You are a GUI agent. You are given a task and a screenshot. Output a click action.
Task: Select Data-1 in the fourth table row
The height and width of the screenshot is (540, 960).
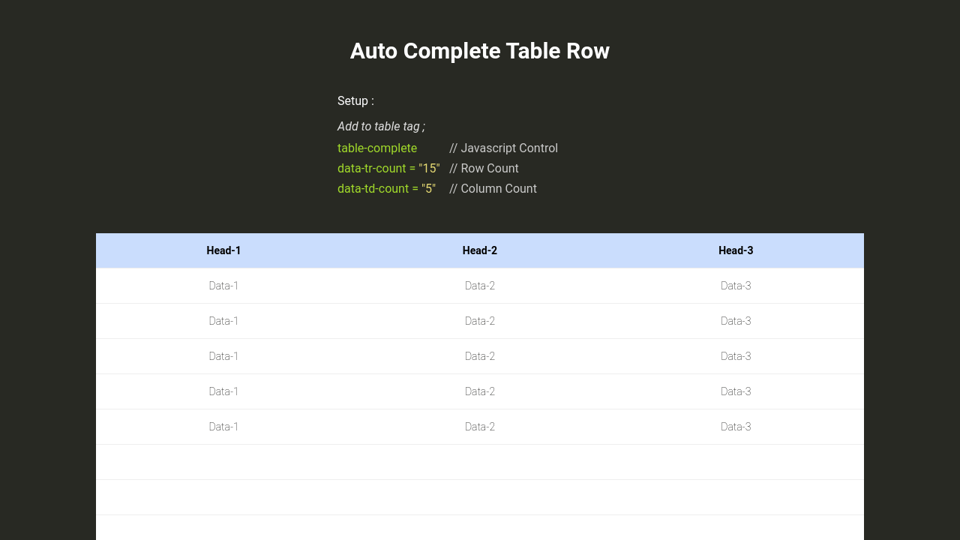tap(223, 391)
